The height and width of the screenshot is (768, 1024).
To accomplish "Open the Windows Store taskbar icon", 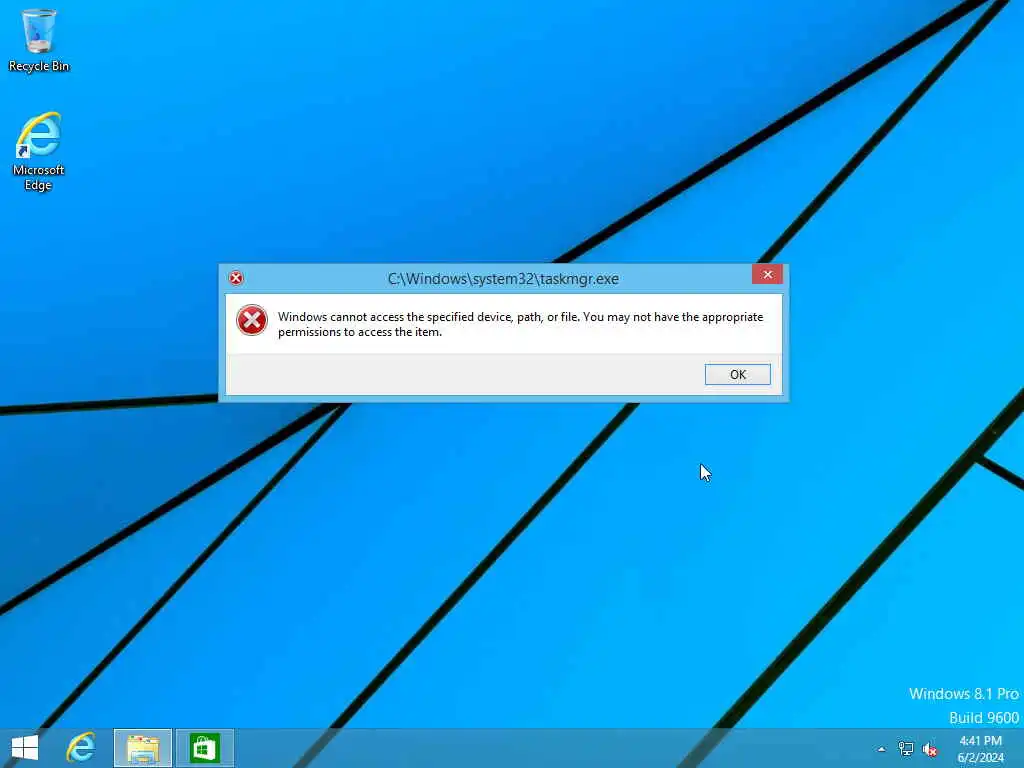I will (x=204, y=748).
